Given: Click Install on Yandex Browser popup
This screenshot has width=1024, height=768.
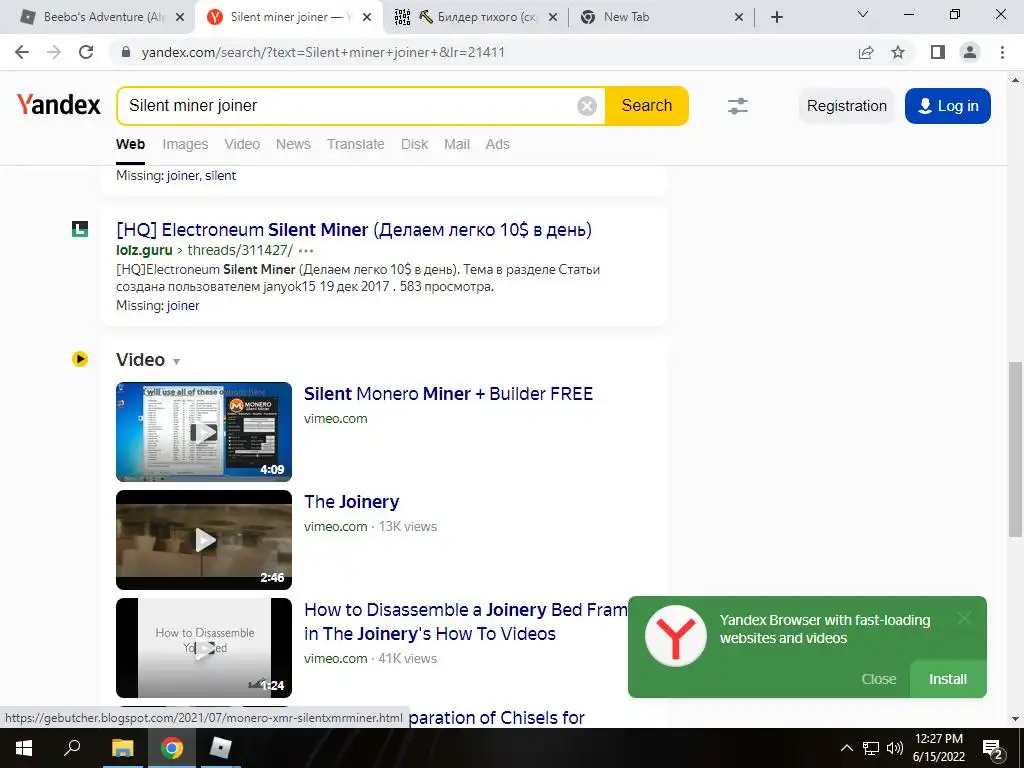Looking at the screenshot, I should (948, 679).
